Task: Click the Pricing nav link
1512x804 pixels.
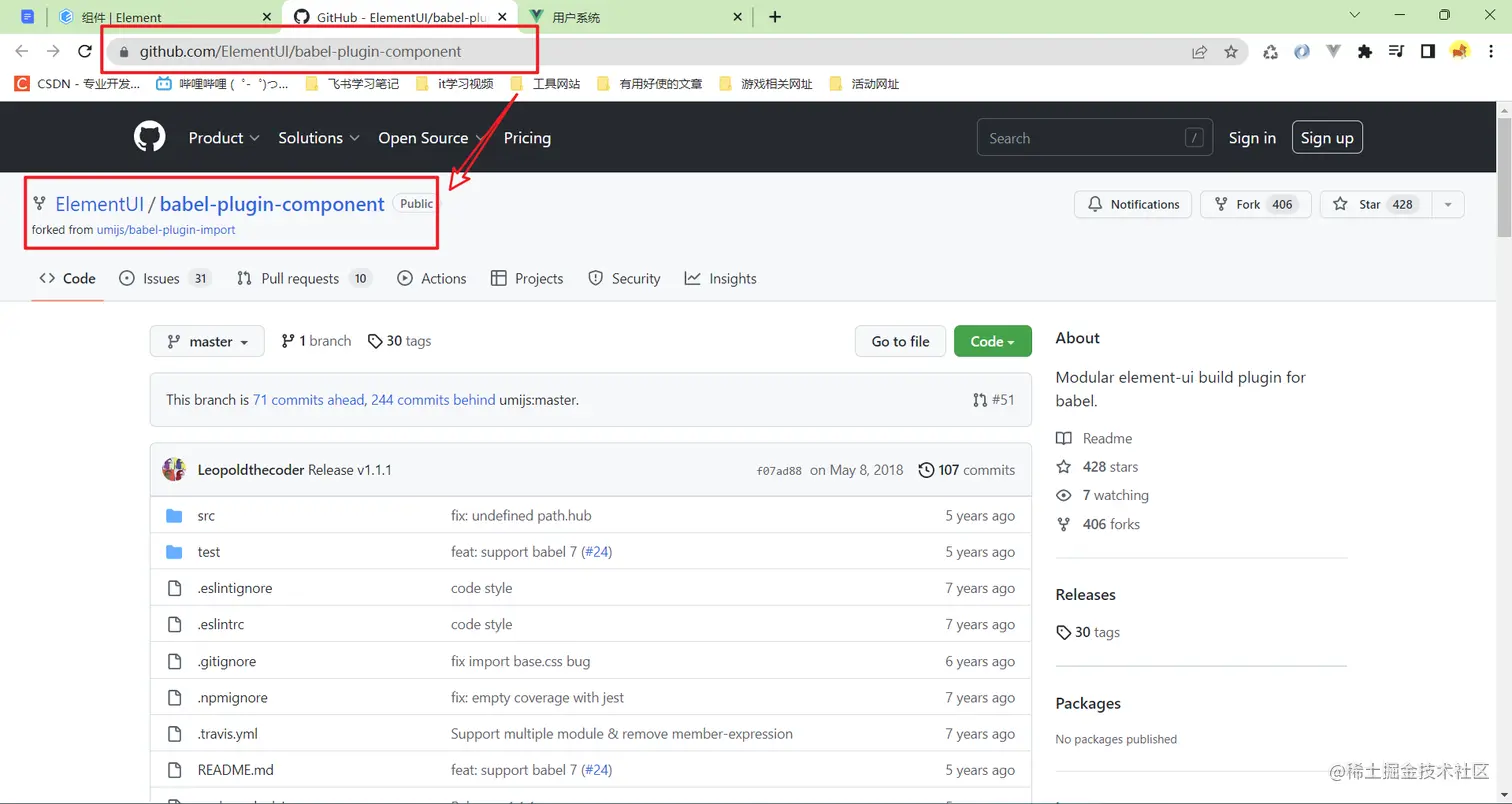Action: (527, 138)
